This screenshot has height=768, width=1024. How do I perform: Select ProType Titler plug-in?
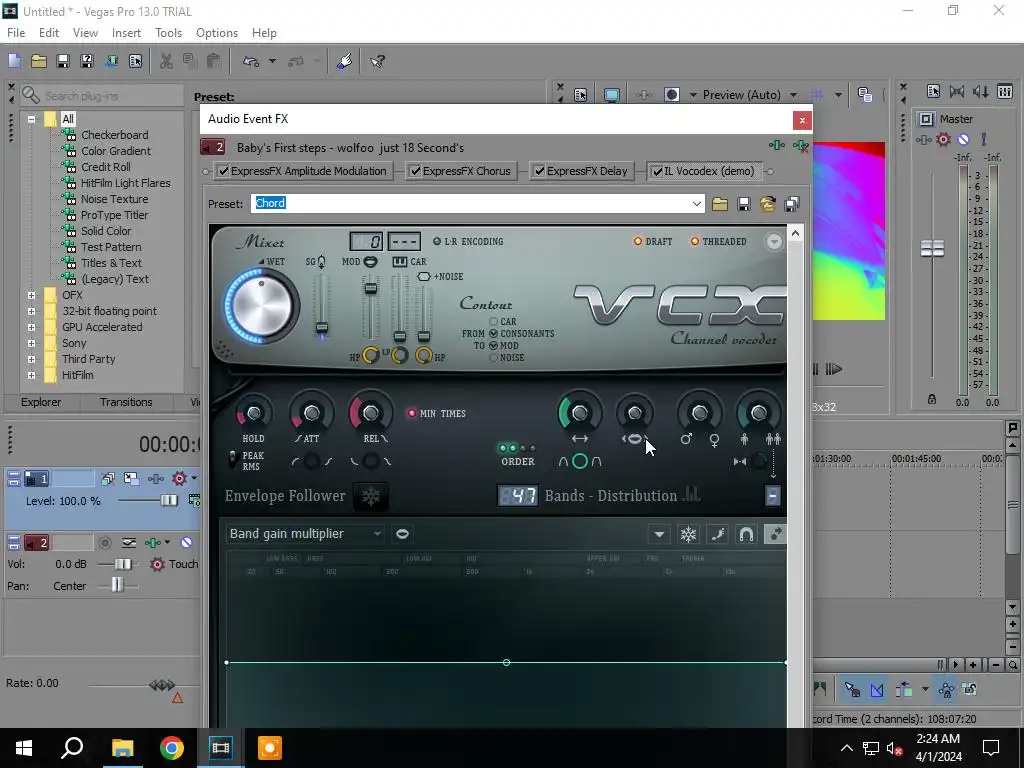tap(114, 215)
